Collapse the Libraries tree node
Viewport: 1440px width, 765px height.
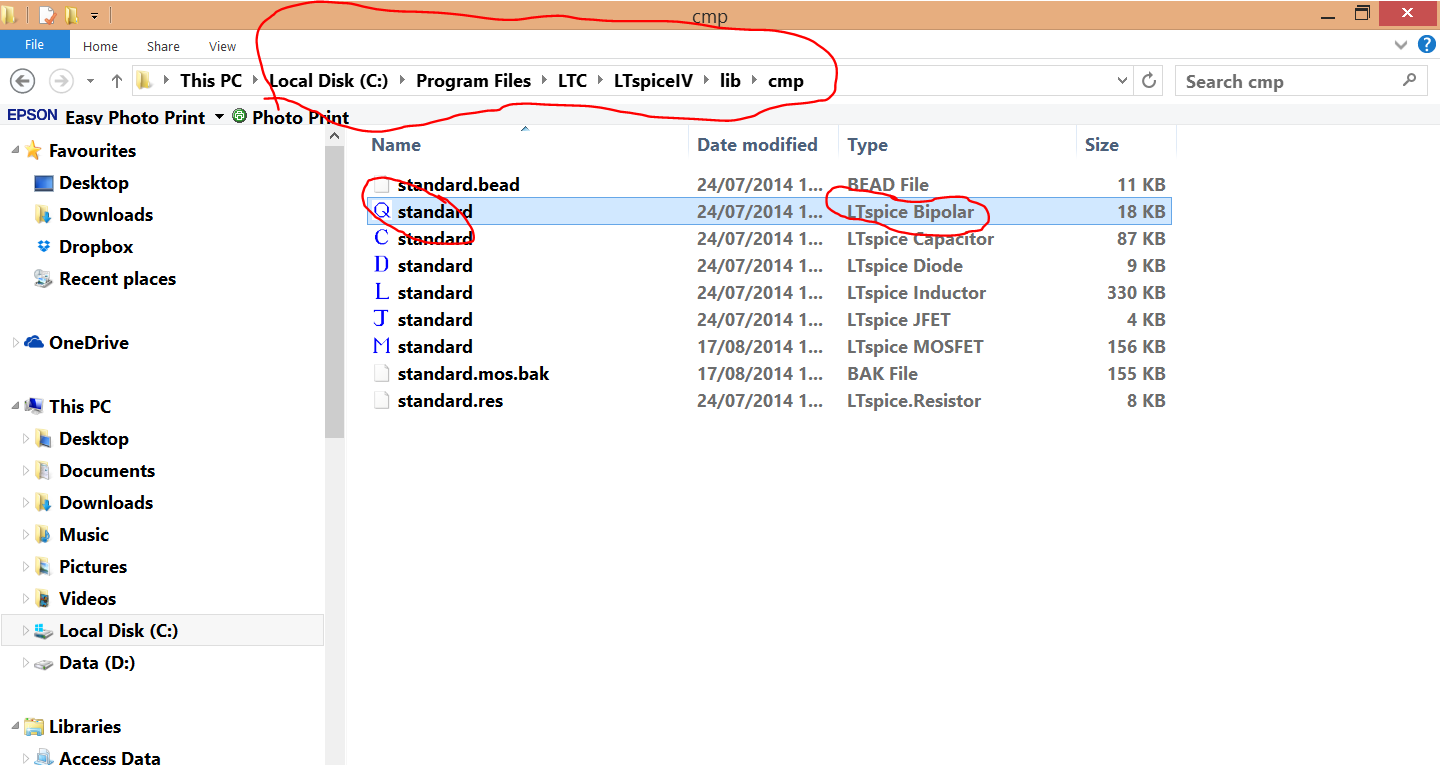coord(15,727)
